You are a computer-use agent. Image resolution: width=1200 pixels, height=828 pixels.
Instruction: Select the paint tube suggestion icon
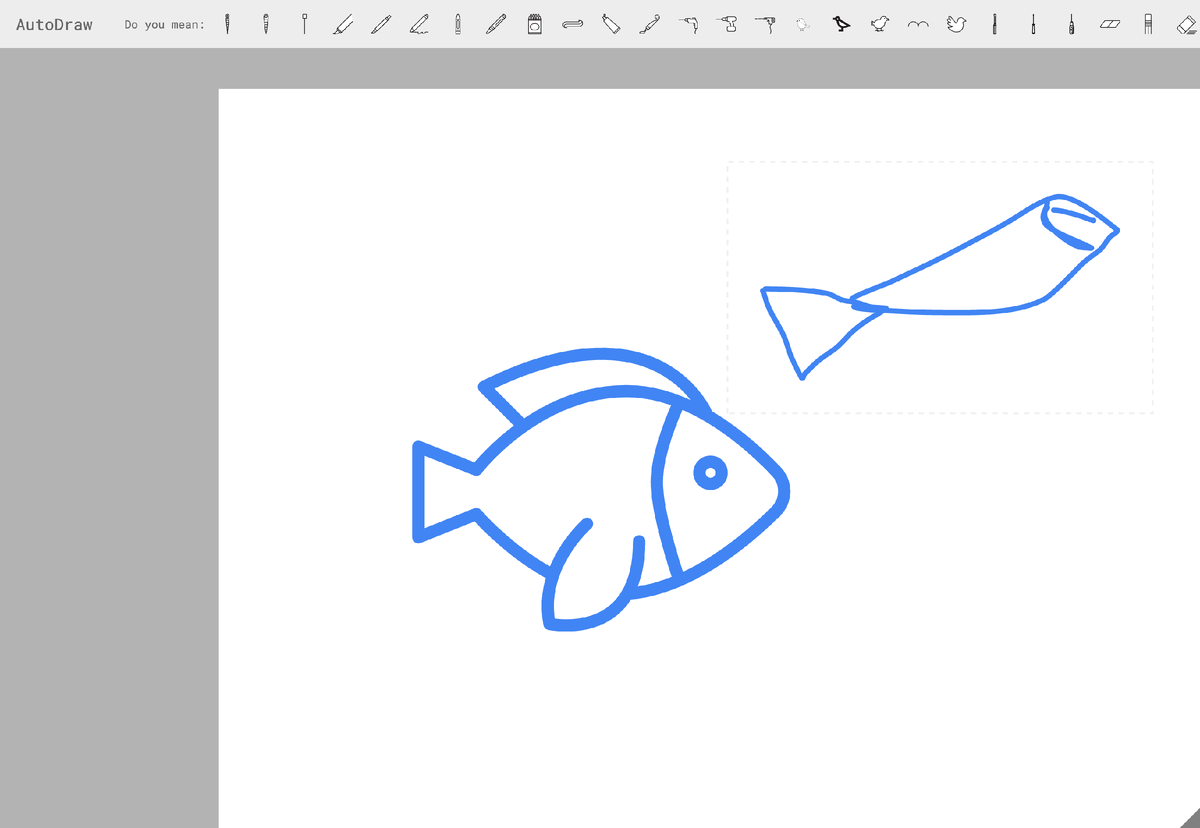click(611, 24)
